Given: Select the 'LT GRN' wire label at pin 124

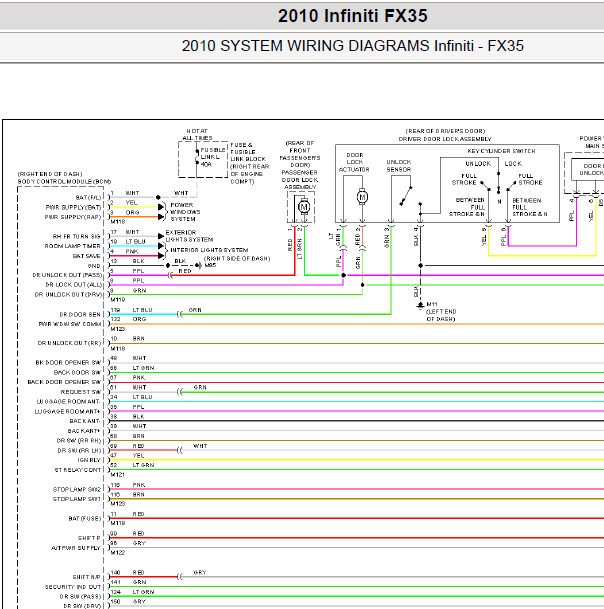Looking at the screenshot, I should coord(143,592).
